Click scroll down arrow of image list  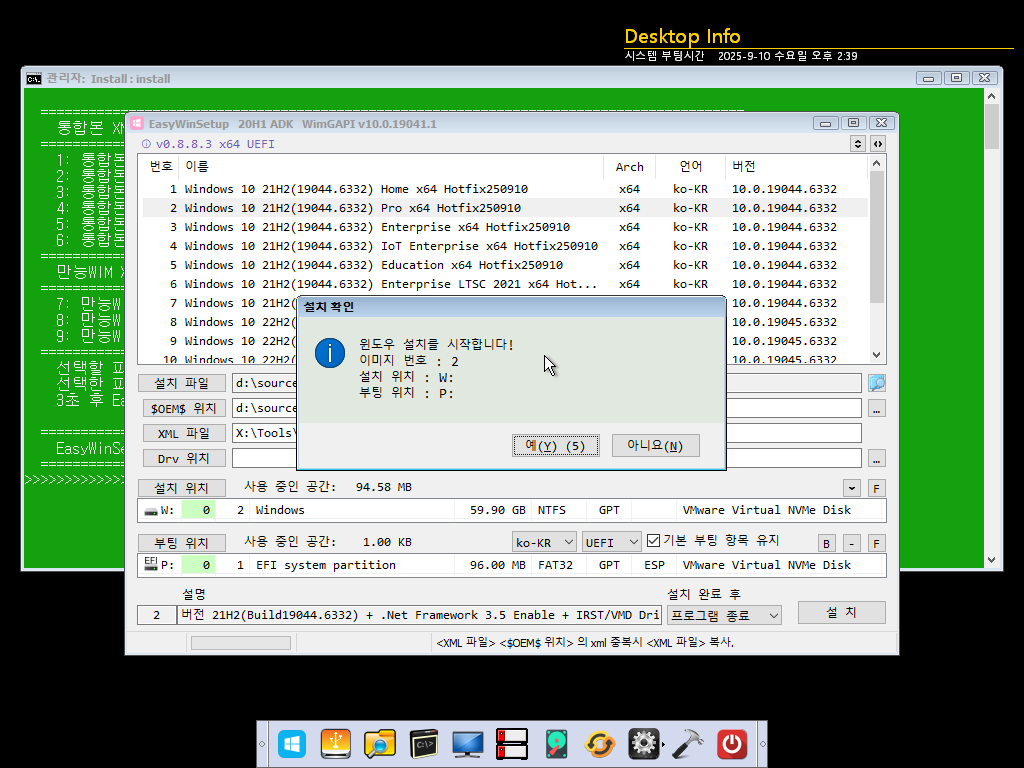pos(876,355)
